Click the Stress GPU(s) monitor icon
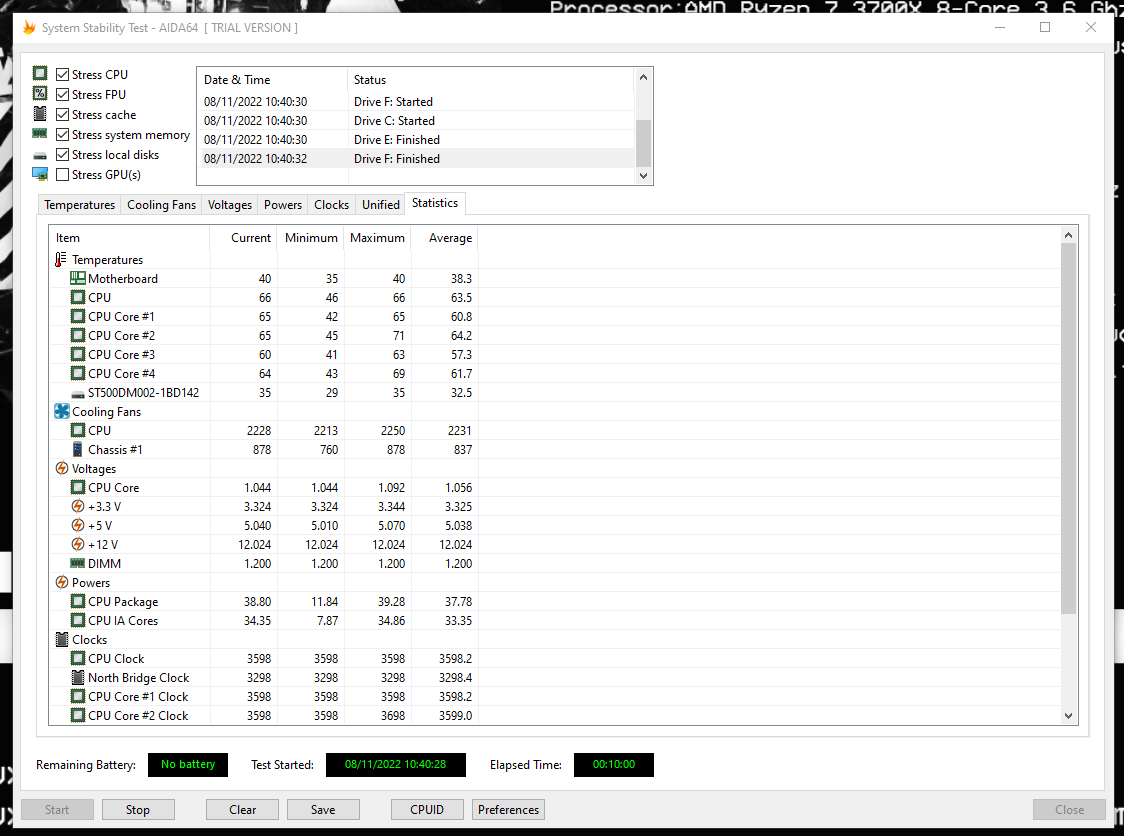The image size is (1124, 836). 40,174
